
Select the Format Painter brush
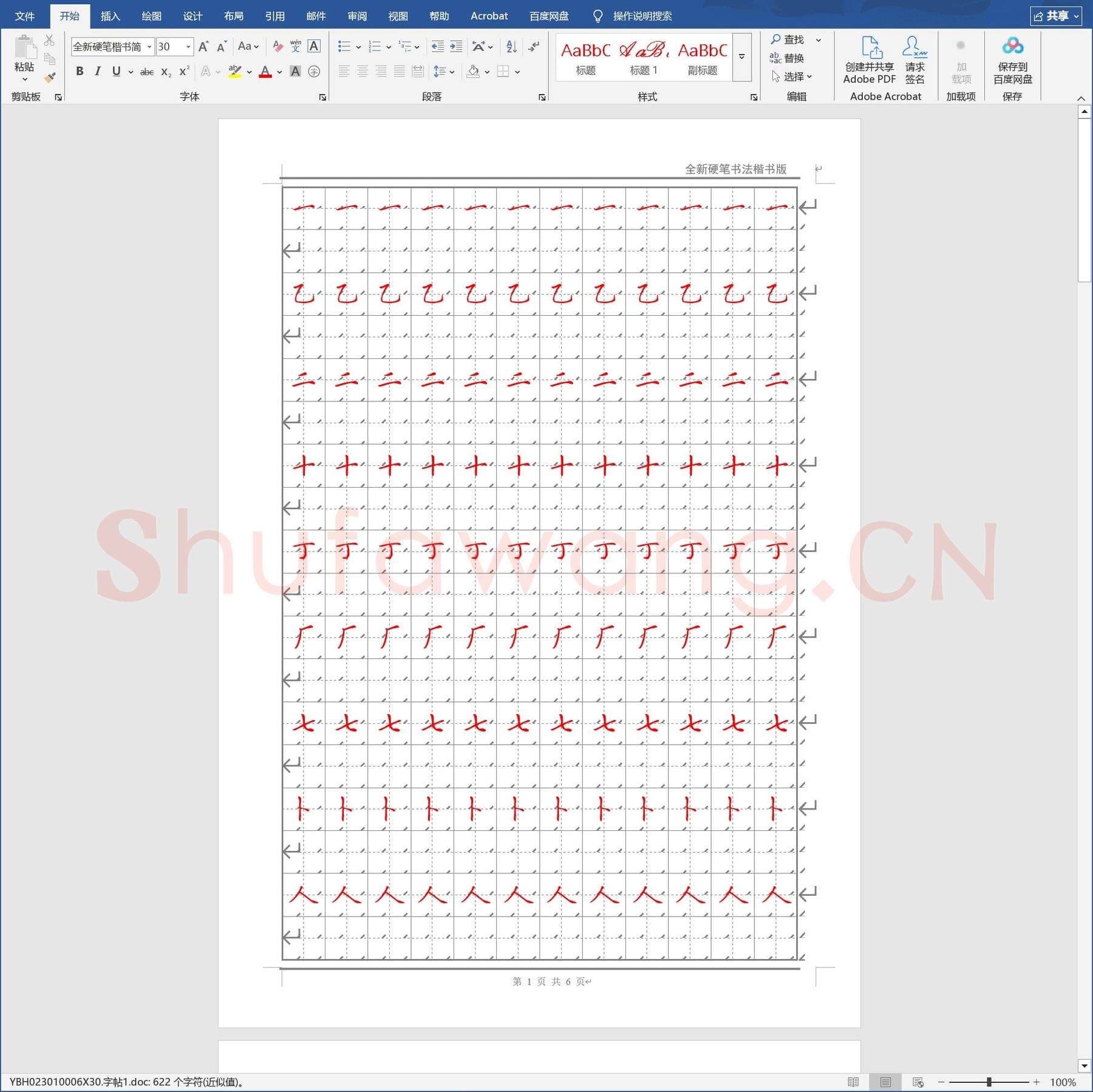click(50, 77)
